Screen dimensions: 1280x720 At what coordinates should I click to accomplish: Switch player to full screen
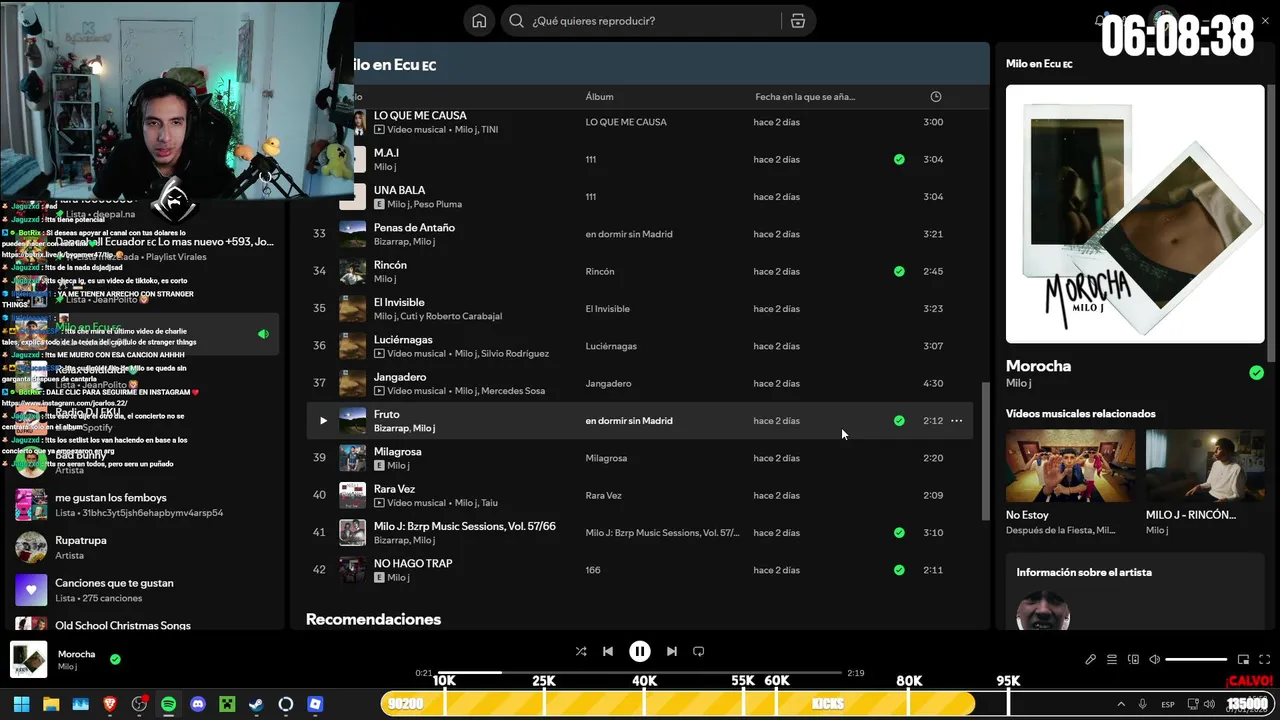click(x=1265, y=659)
